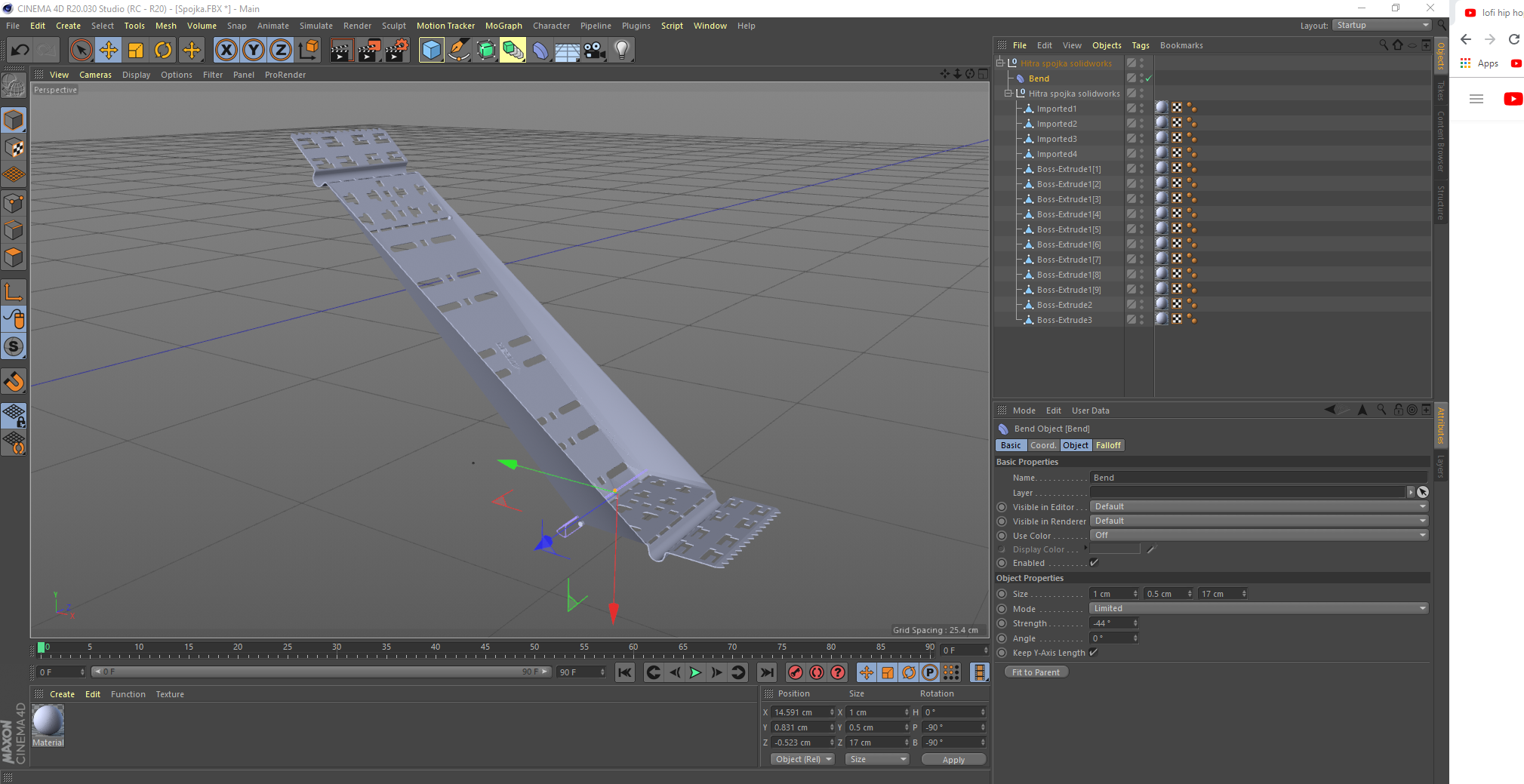The width and height of the screenshot is (1524, 784).
Task: Select the Move tool in the toolbar
Action: 109,50
